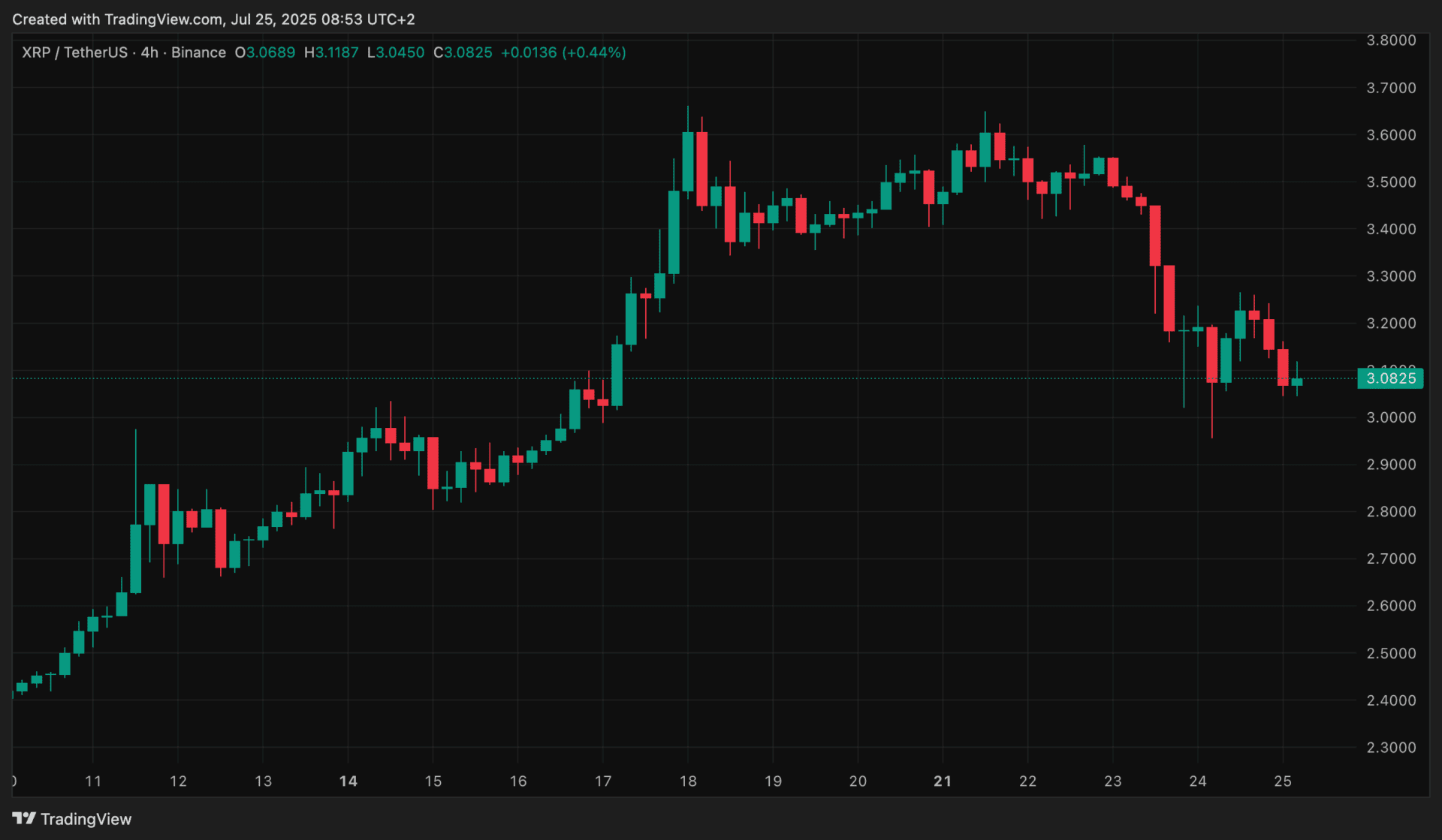Click the close value C3.0825 in the legend
This screenshot has width=1442, height=840.
(463, 53)
